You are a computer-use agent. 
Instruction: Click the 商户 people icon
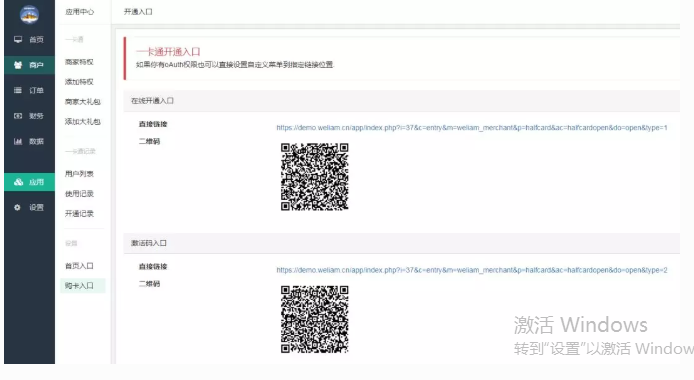click(18, 65)
